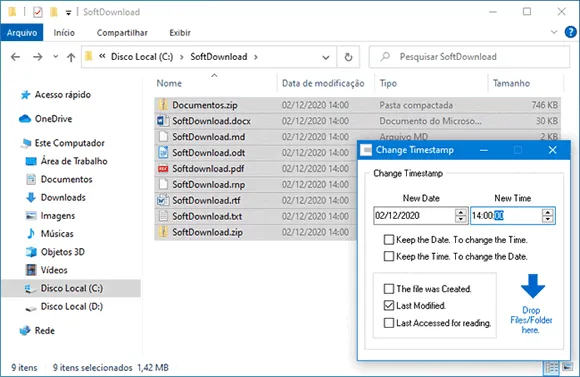This screenshot has height=377, width=580.
Task: Select Este Computador in navigation pane
Action: [x=70, y=143]
